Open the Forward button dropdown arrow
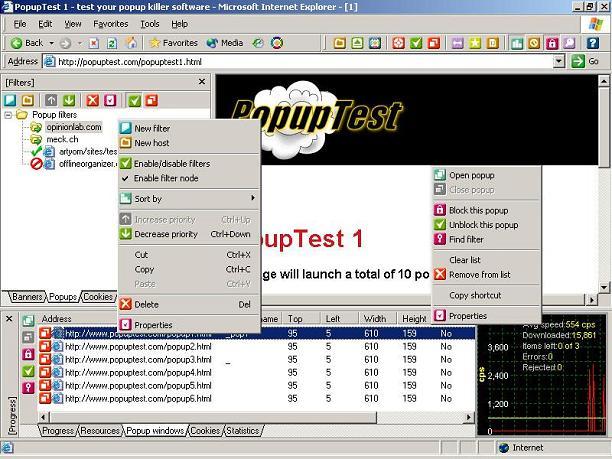Image resolution: width=612 pixels, height=459 pixels. tap(79, 43)
